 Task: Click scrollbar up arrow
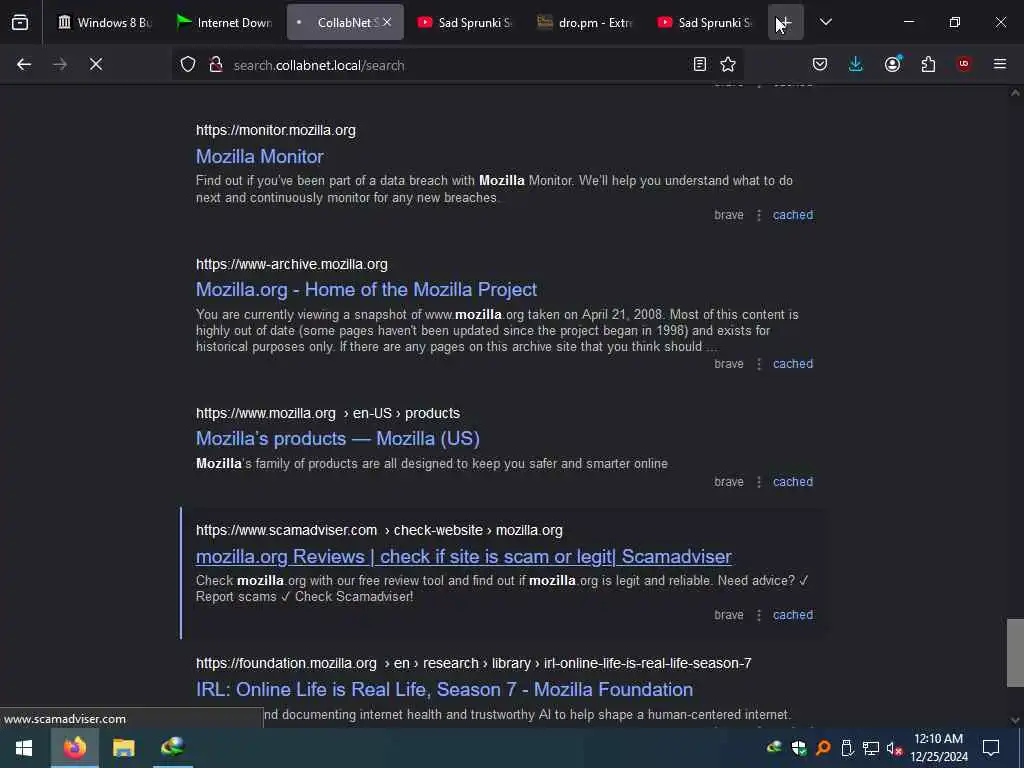[1015, 93]
